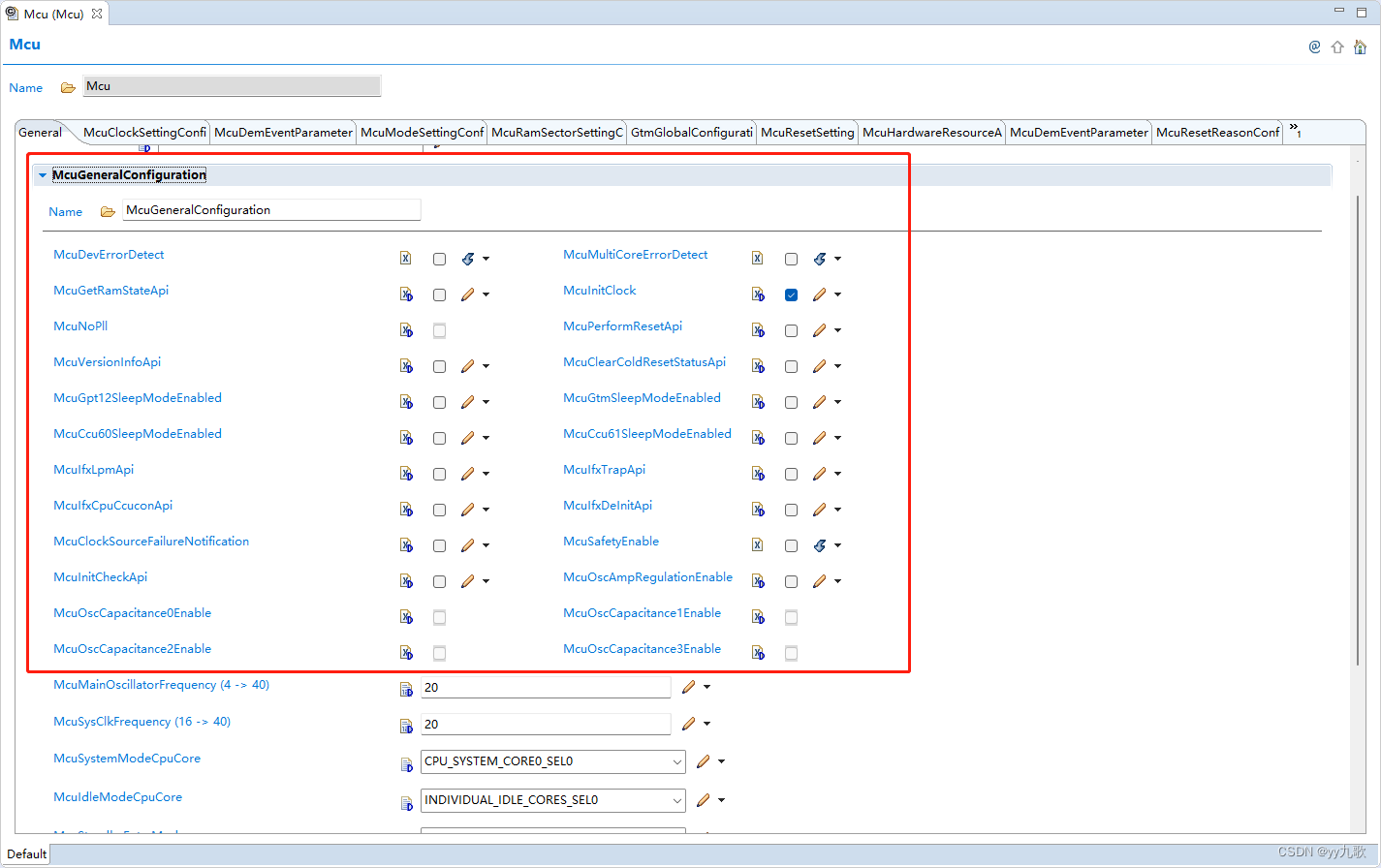
Task: Click the pencil icon for McuIfxLpmApi
Action: (468, 474)
